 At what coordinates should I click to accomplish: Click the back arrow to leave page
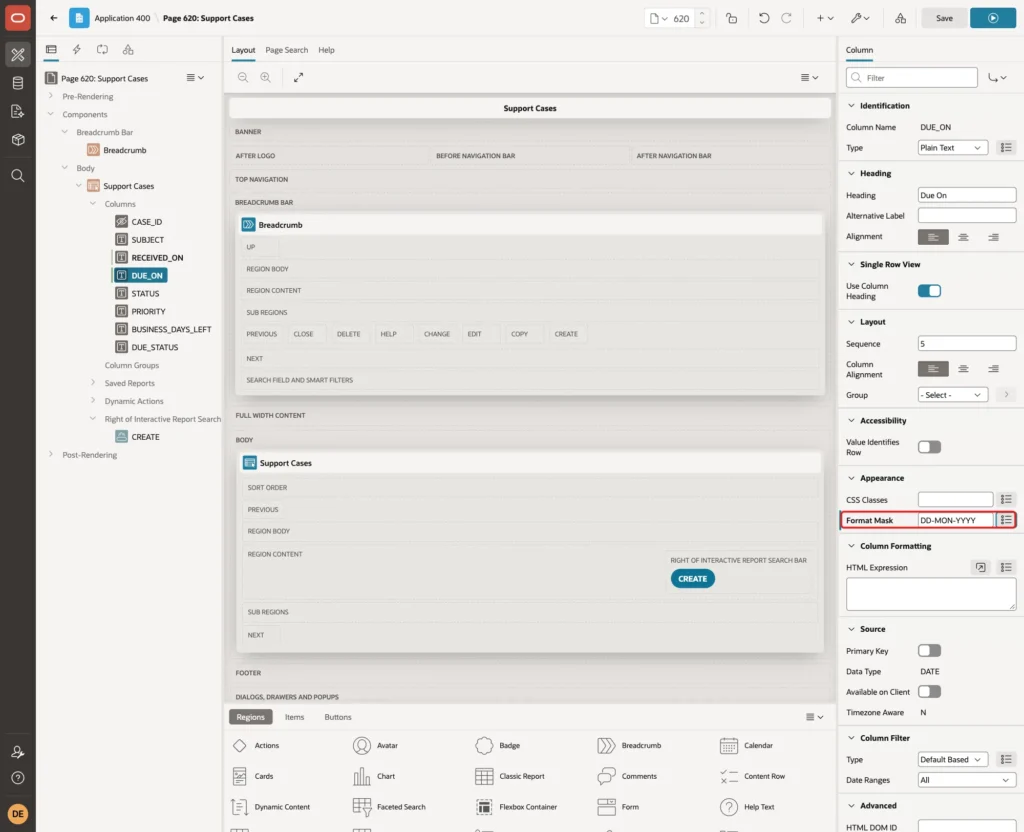point(54,18)
